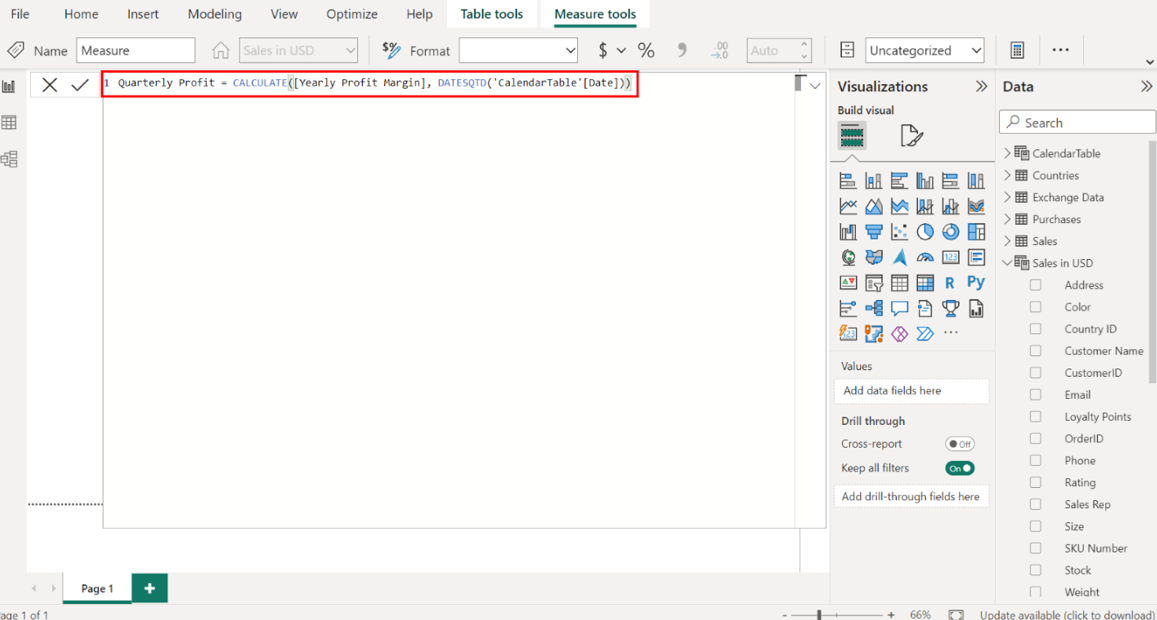Open the Modeling ribbon tab
Viewport: 1157px width, 620px height.
click(214, 14)
